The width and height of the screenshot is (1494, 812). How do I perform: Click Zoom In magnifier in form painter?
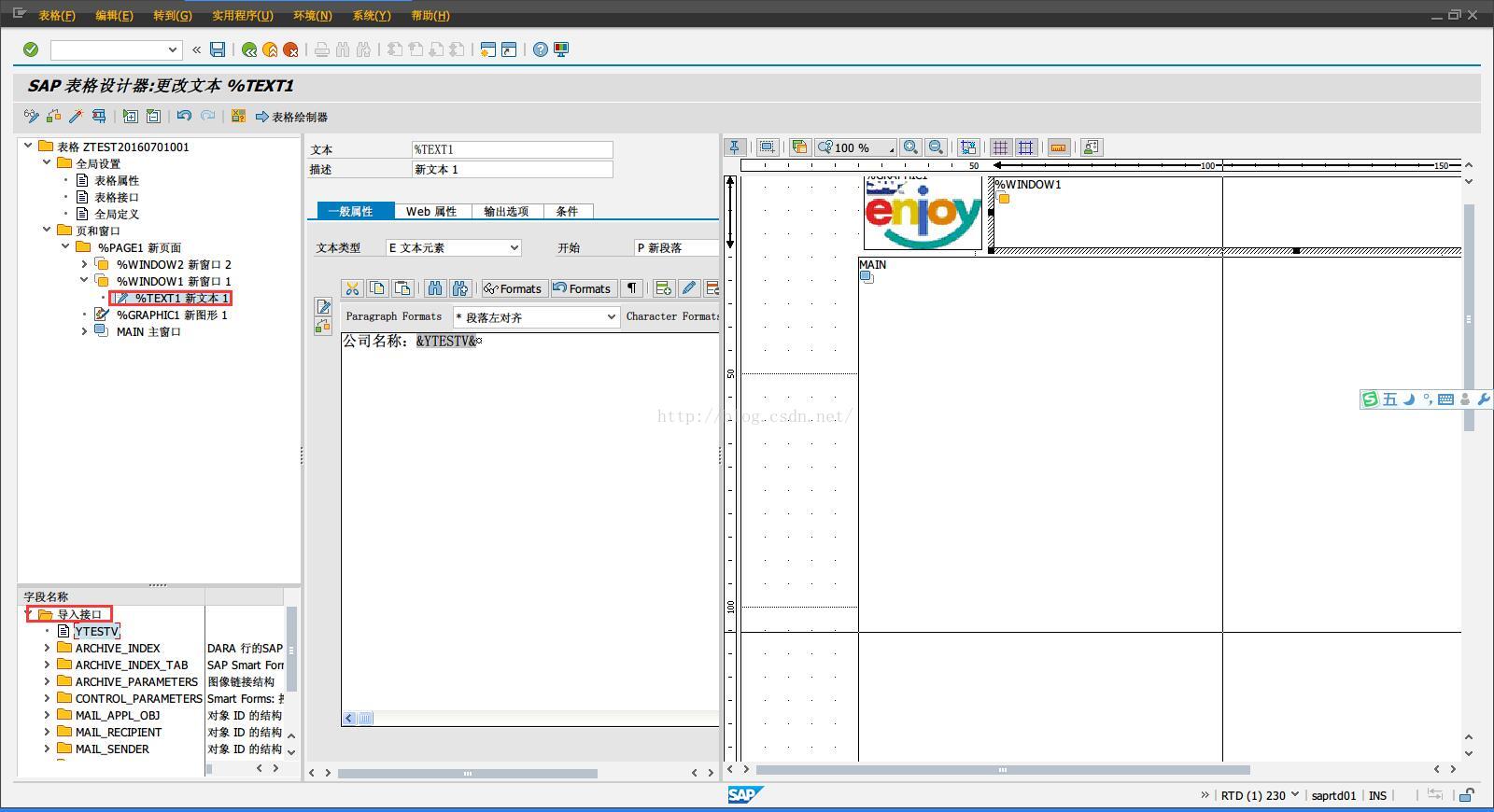(x=910, y=147)
